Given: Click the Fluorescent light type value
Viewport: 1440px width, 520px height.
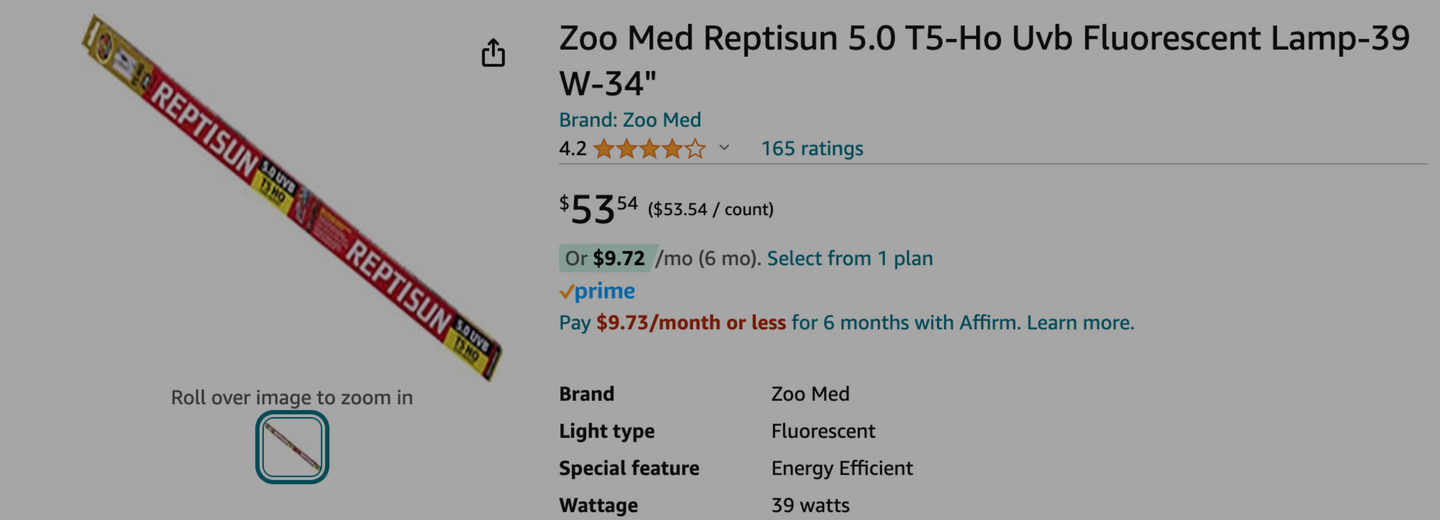Looking at the screenshot, I should pyautogui.click(x=823, y=431).
